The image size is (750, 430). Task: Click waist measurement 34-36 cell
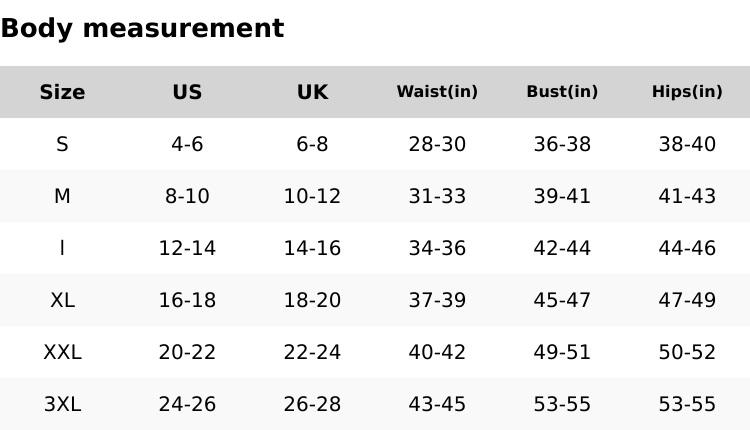(437, 248)
